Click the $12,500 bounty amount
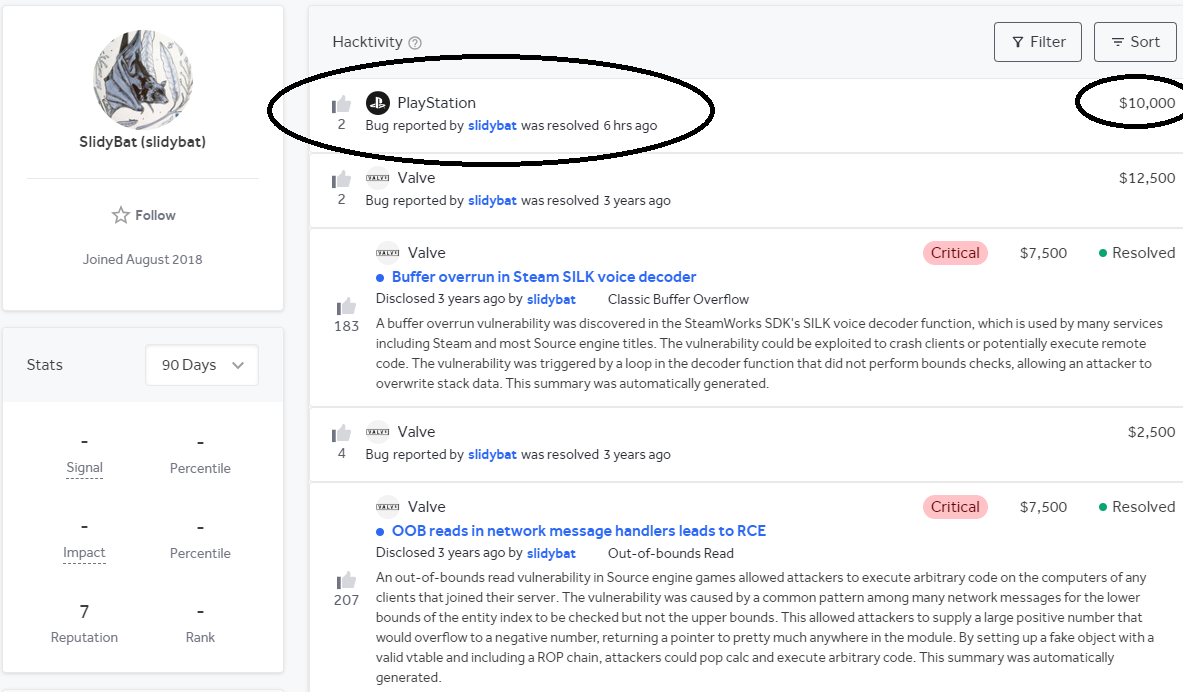This screenshot has height=692, width=1183. 1147,178
